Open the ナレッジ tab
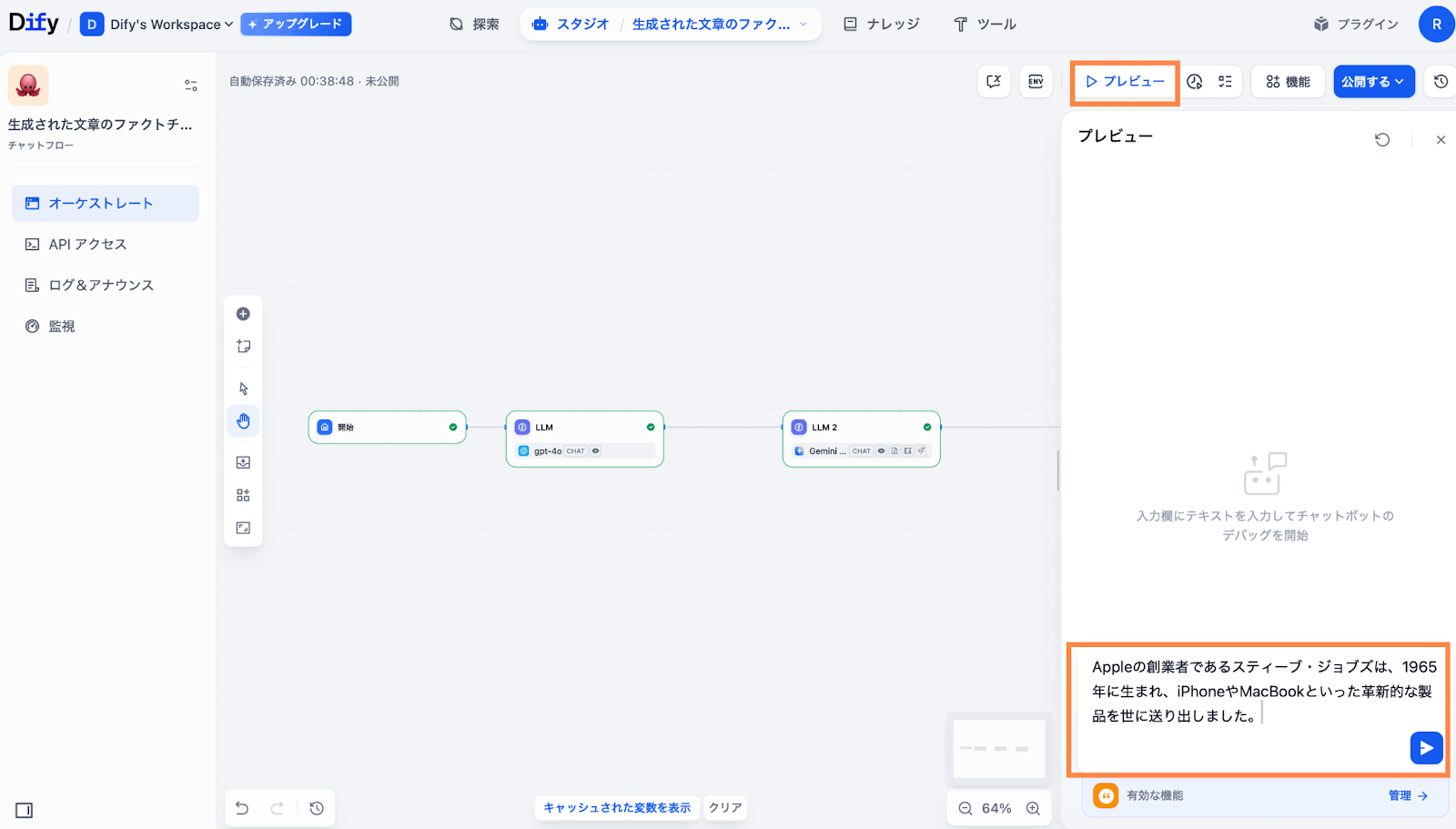This screenshot has height=829, width=1456. (882, 25)
